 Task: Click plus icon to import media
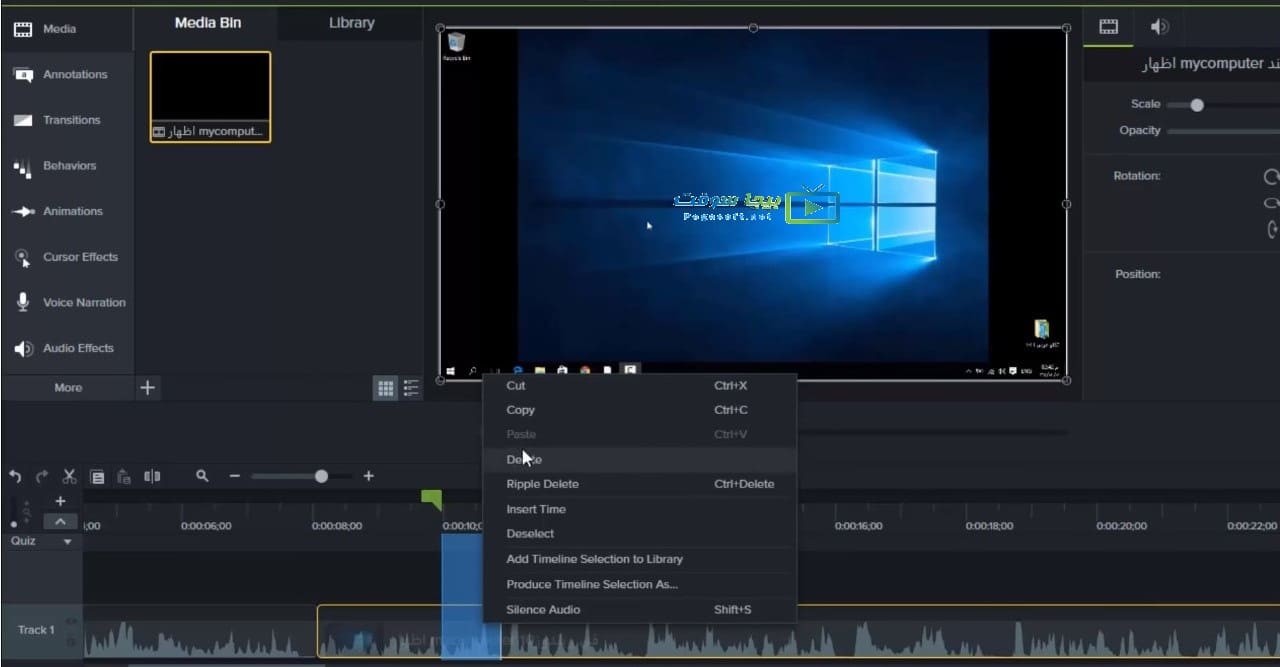click(147, 388)
